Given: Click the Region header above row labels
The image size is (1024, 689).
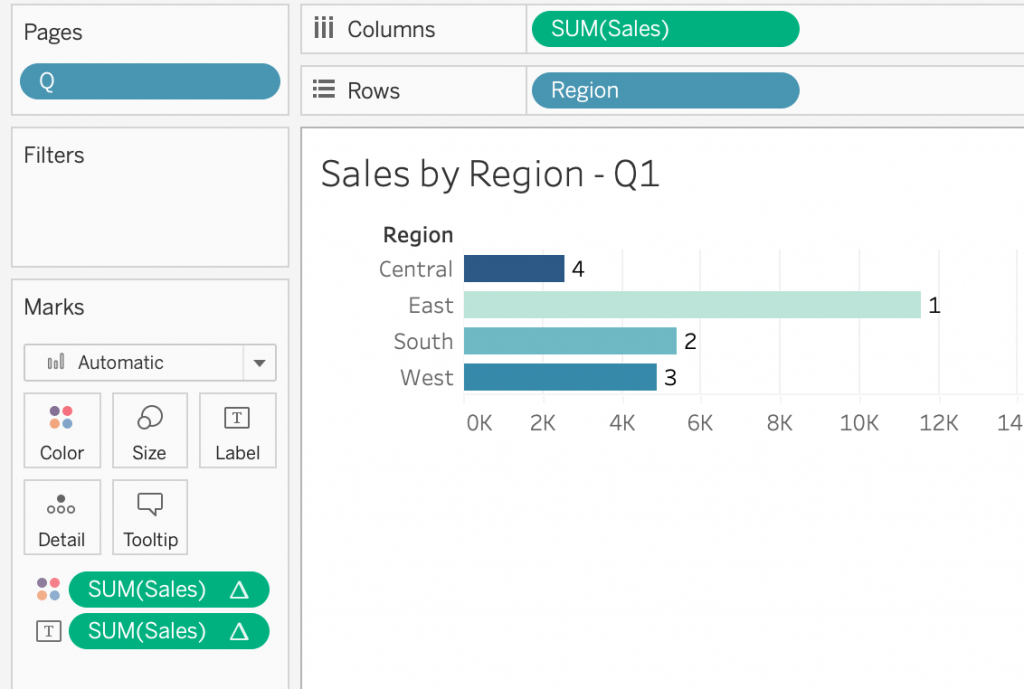Looking at the screenshot, I should [418, 235].
